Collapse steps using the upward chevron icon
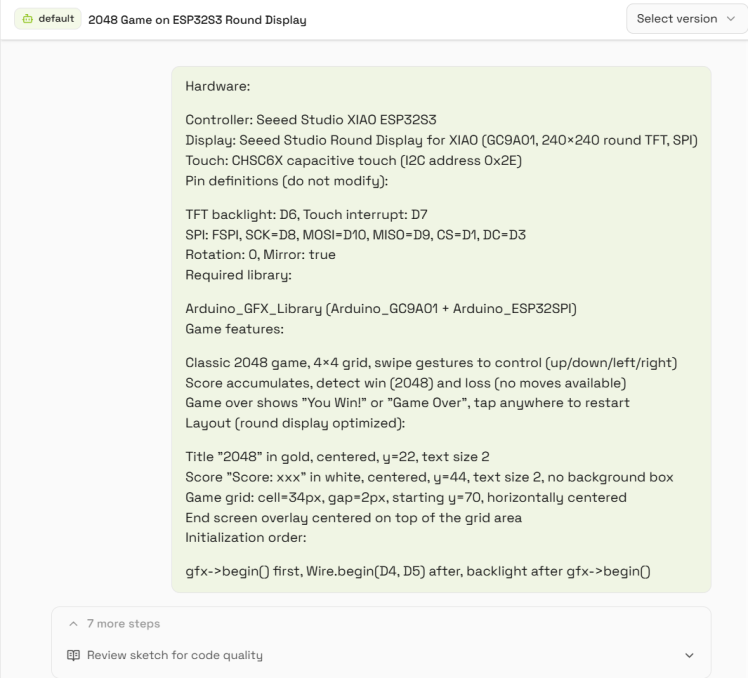This screenshot has height=678, width=748. [x=73, y=624]
